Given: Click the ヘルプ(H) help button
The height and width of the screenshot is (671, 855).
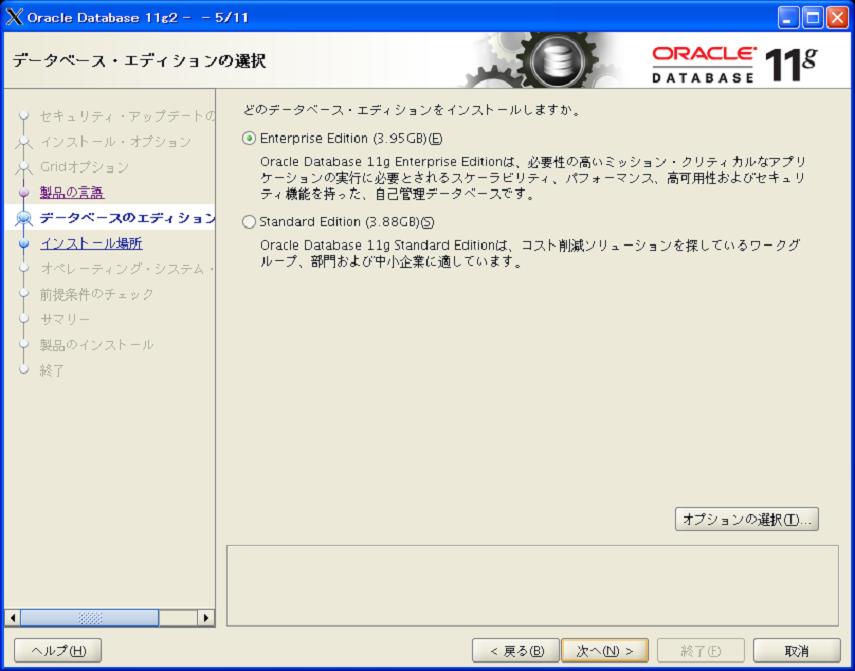Looking at the screenshot, I should click(58, 650).
